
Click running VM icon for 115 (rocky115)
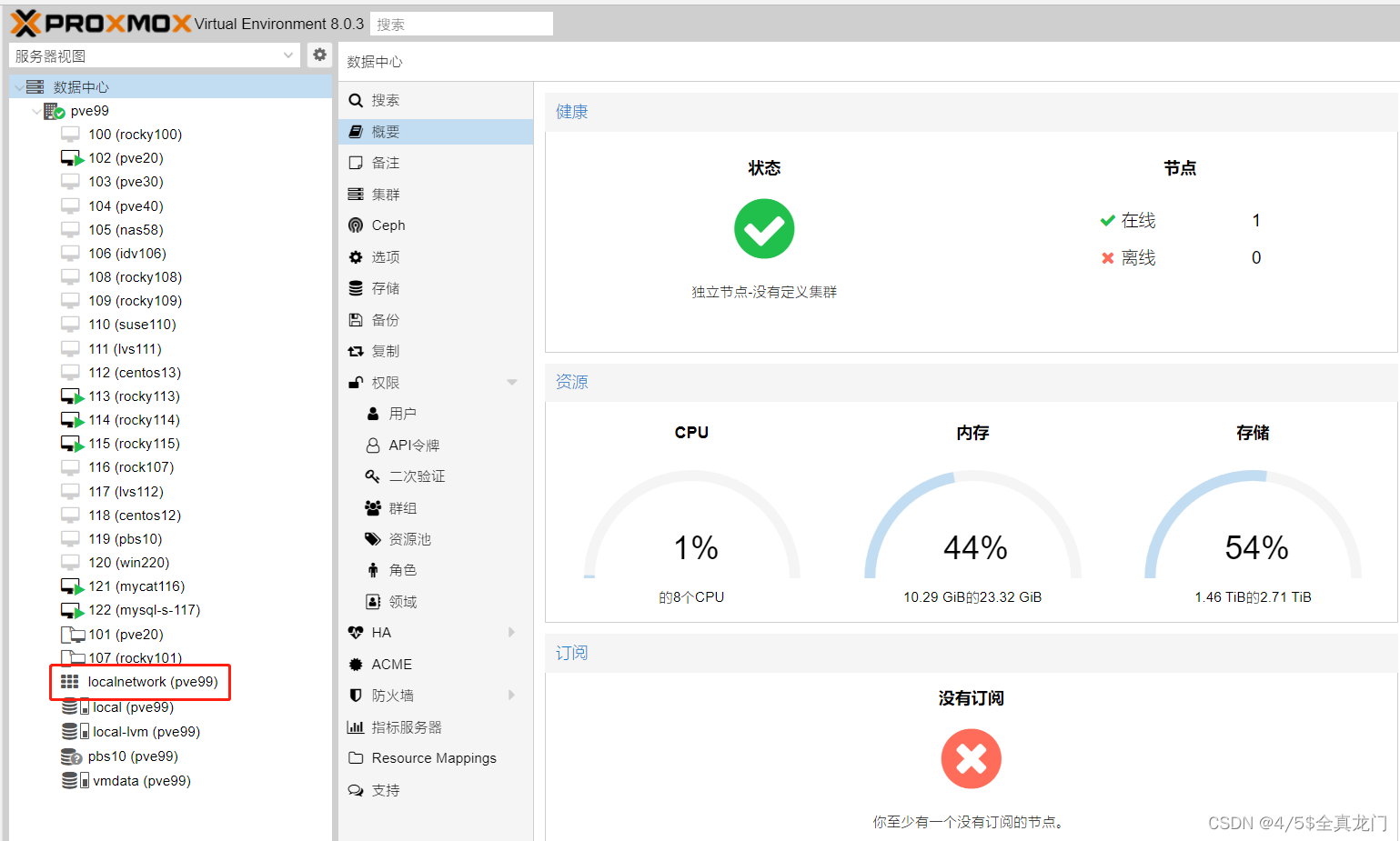coord(72,444)
